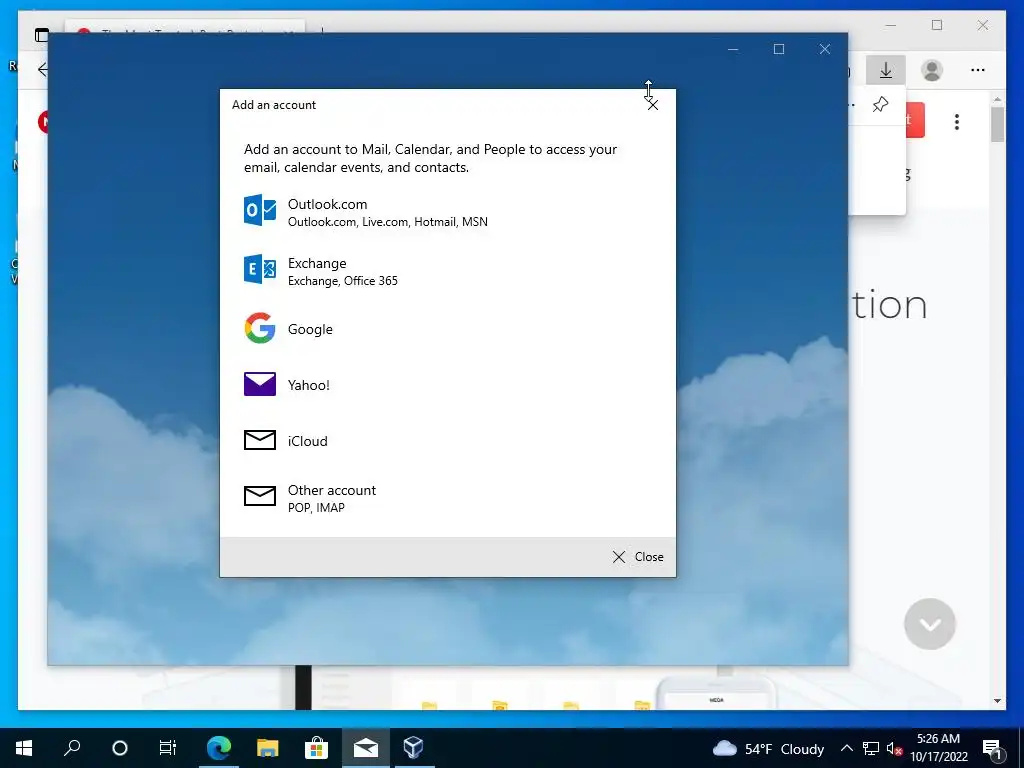
Task: Close the Add an account dialog via X
Action: click(652, 104)
